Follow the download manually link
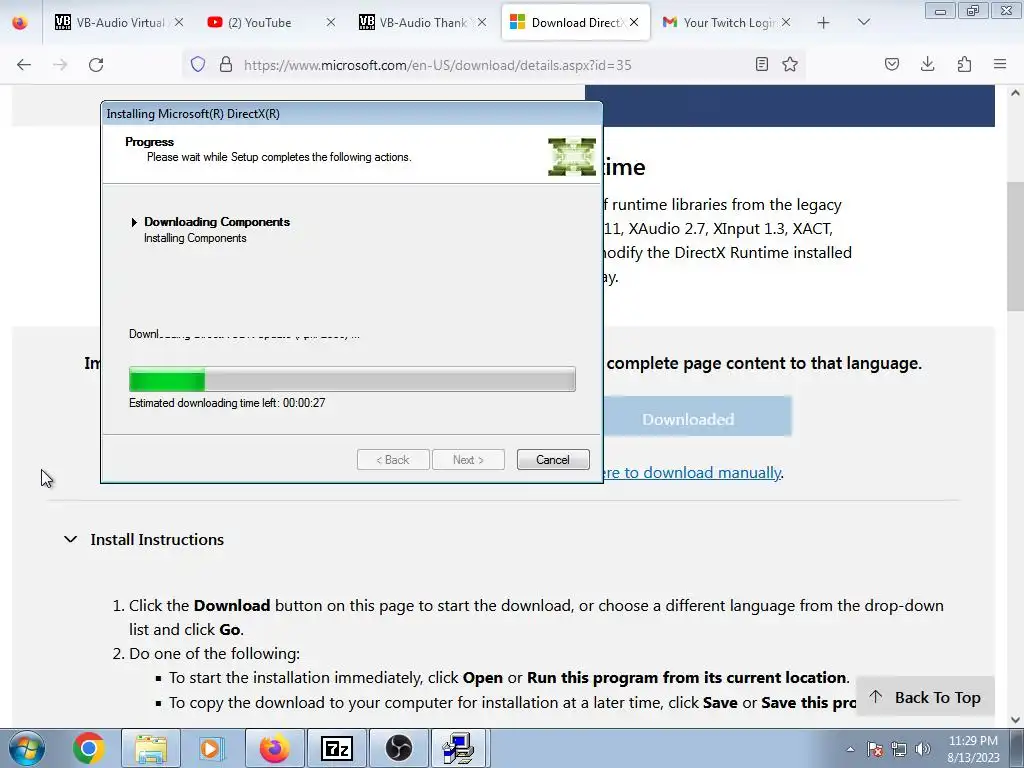1024x768 pixels. 692,473
